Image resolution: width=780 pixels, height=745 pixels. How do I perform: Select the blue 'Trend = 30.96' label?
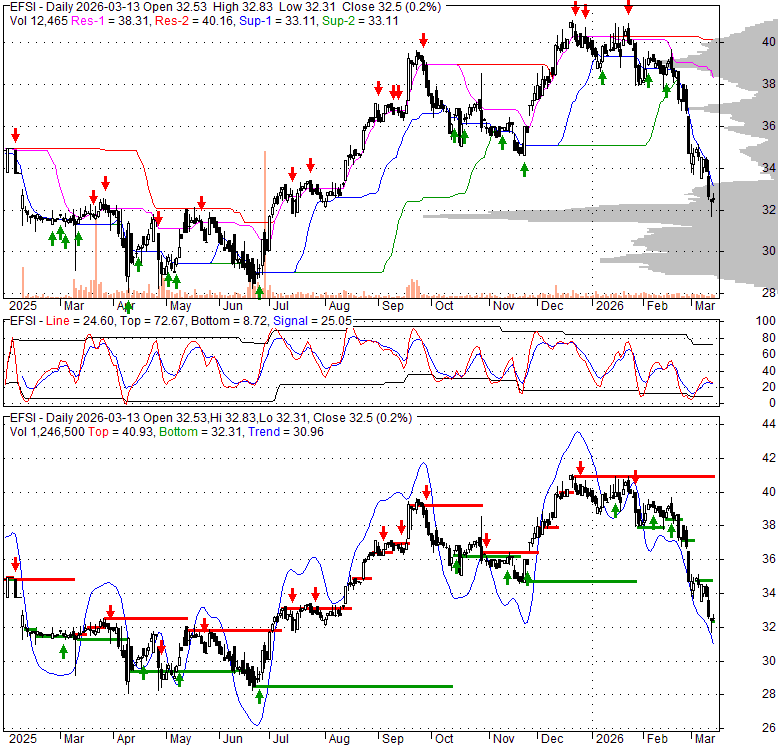(x=286, y=432)
